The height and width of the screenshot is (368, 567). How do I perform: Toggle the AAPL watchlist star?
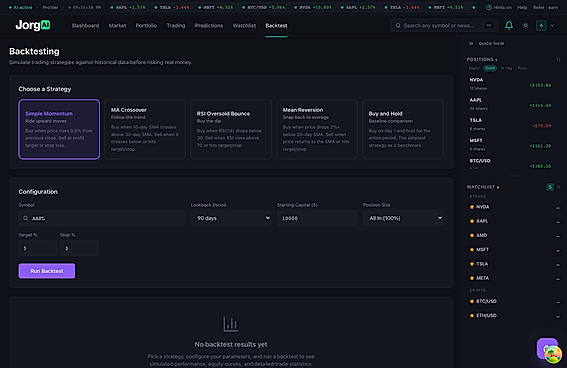click(472, 221)
